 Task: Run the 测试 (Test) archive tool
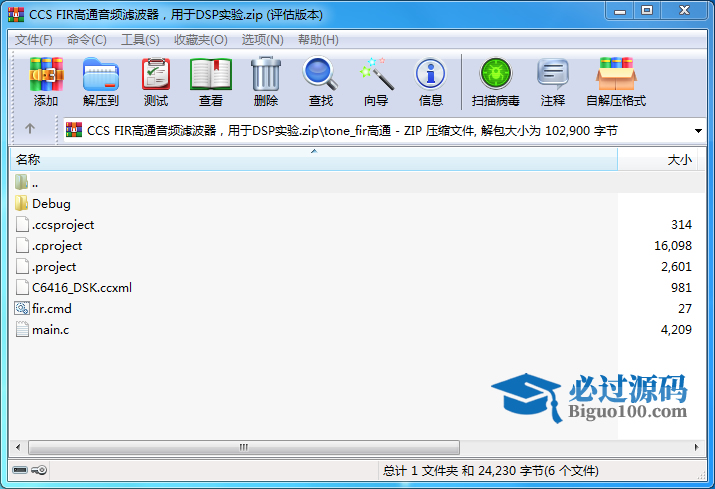click(x=156, y=74)
